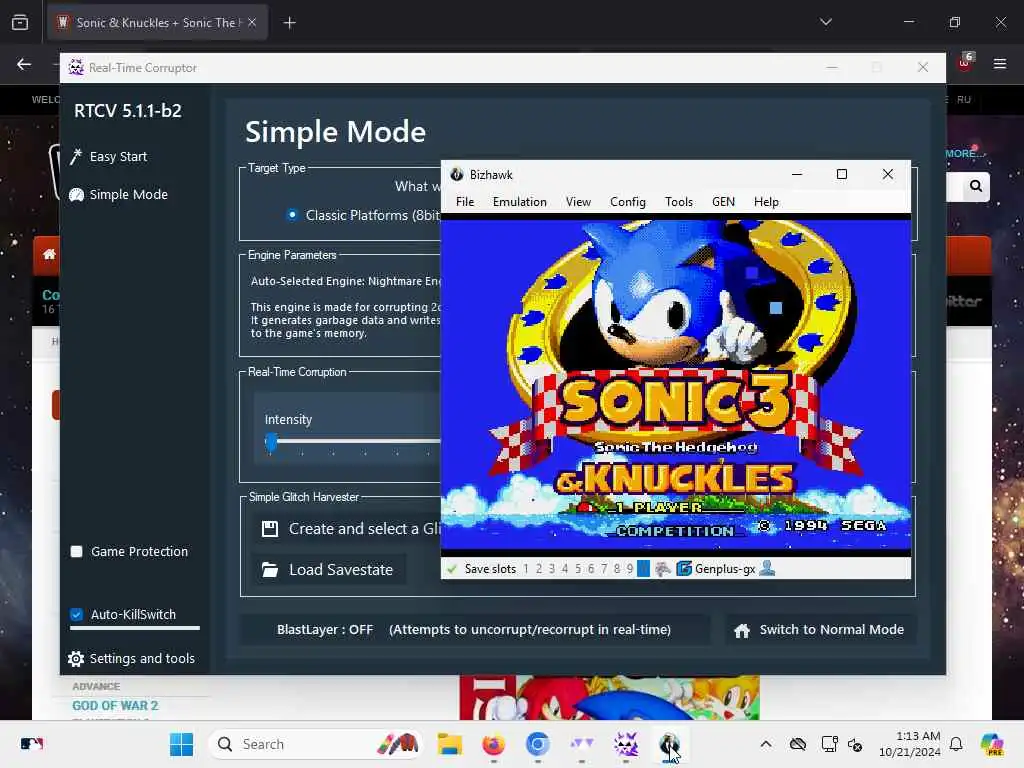Click Create and select a Glitch Harvester savestate
1024x768 pixels.
(x=350, y=529)
